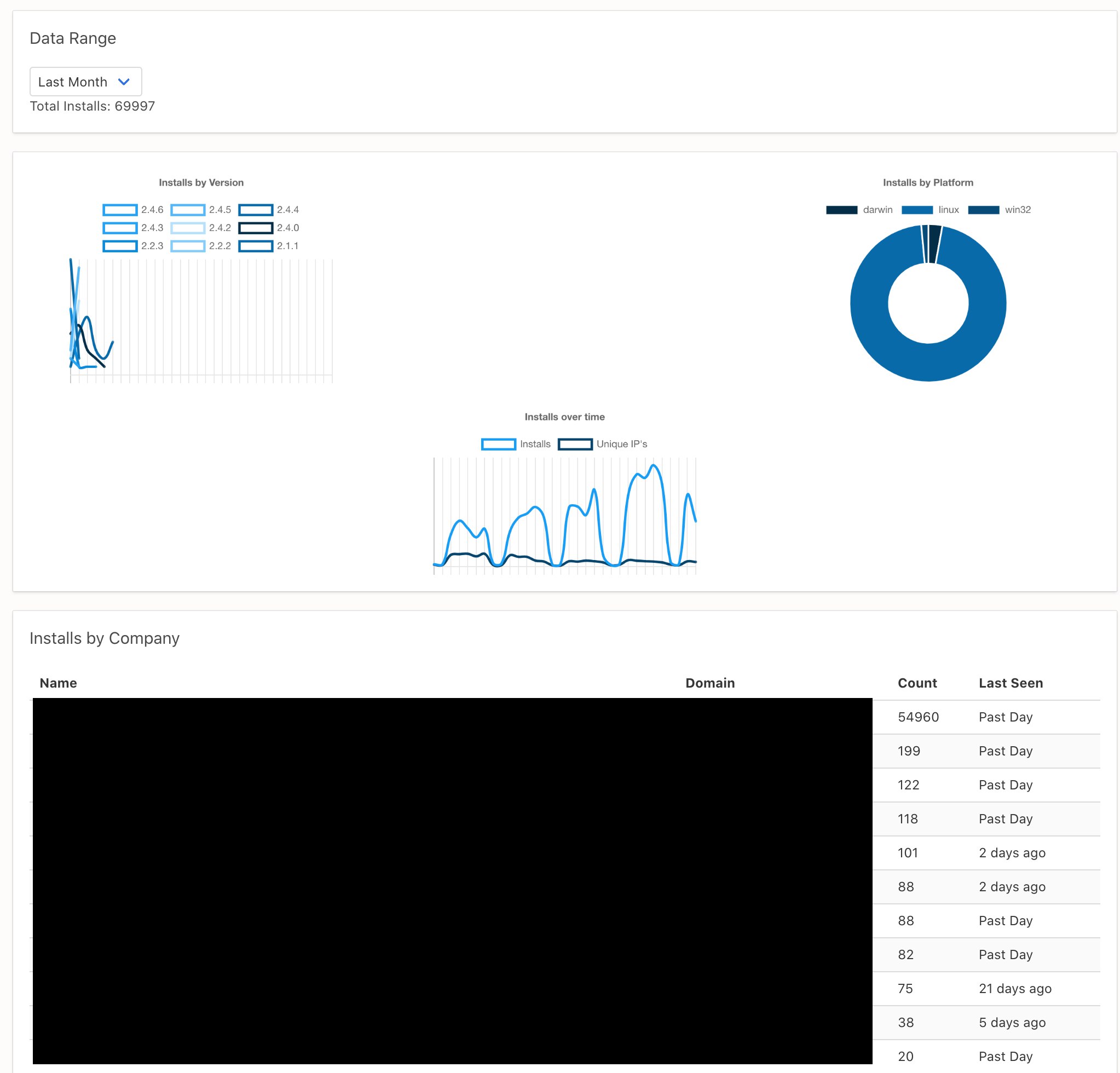Hide the 2.4.4 version series

coord(256,210)
